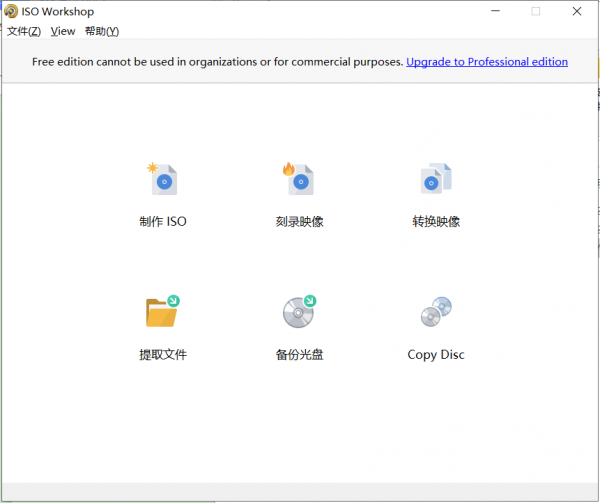
Task: Follow the Upgrade to Professional edition link
Action: 487,62
